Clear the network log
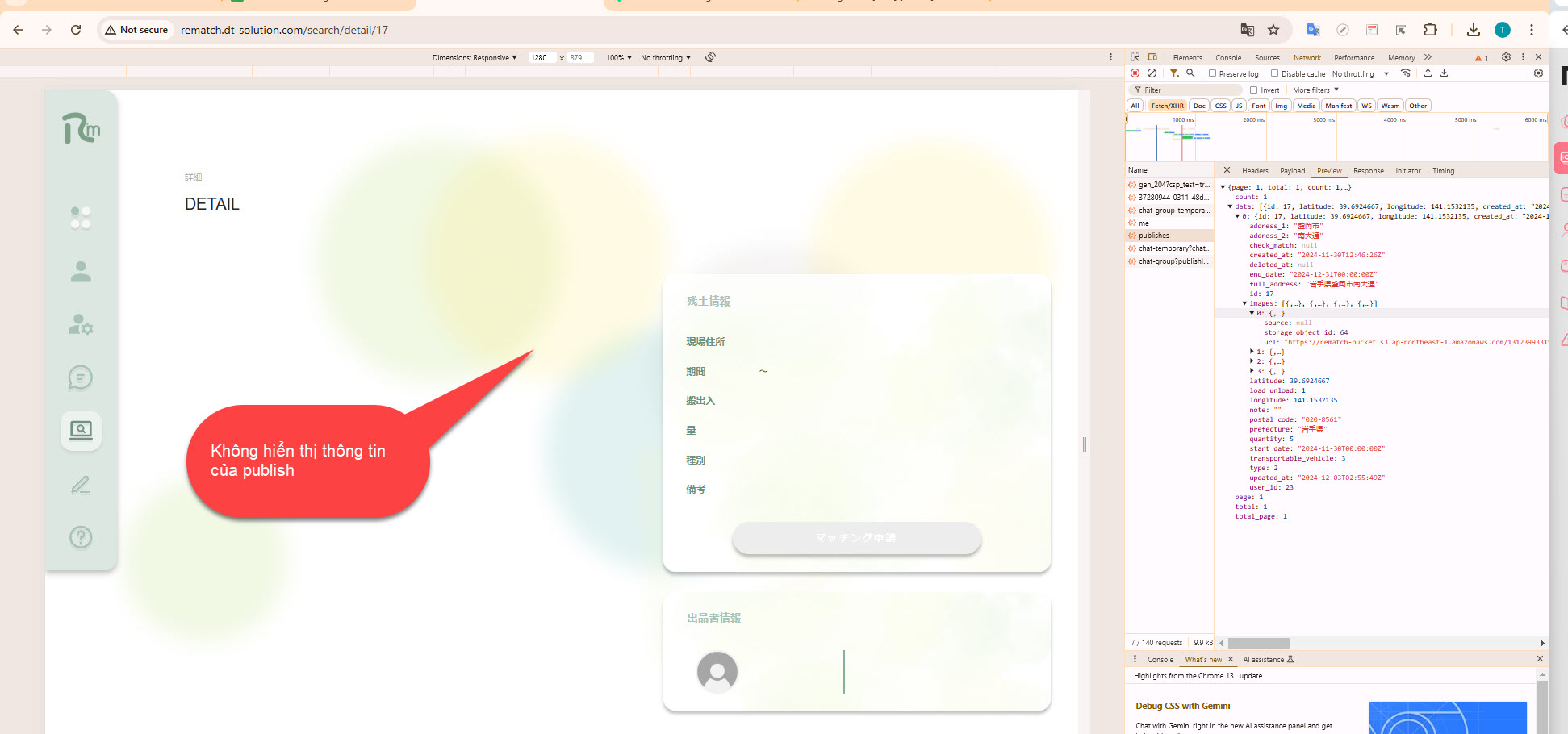Viewport: 1568px width, 734px height. click(1152, 73)
